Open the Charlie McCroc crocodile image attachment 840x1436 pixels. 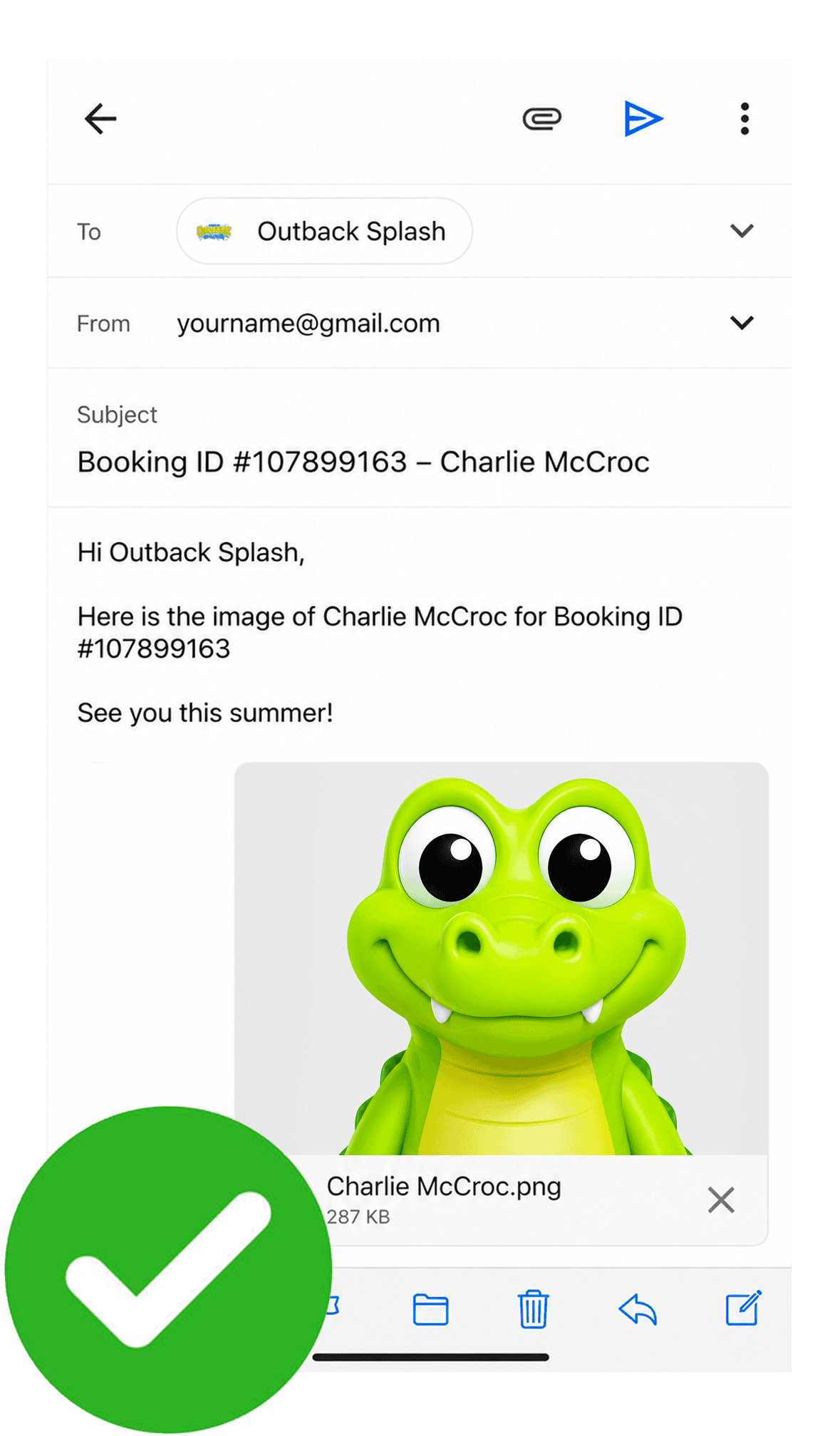(x=501, y=959)
